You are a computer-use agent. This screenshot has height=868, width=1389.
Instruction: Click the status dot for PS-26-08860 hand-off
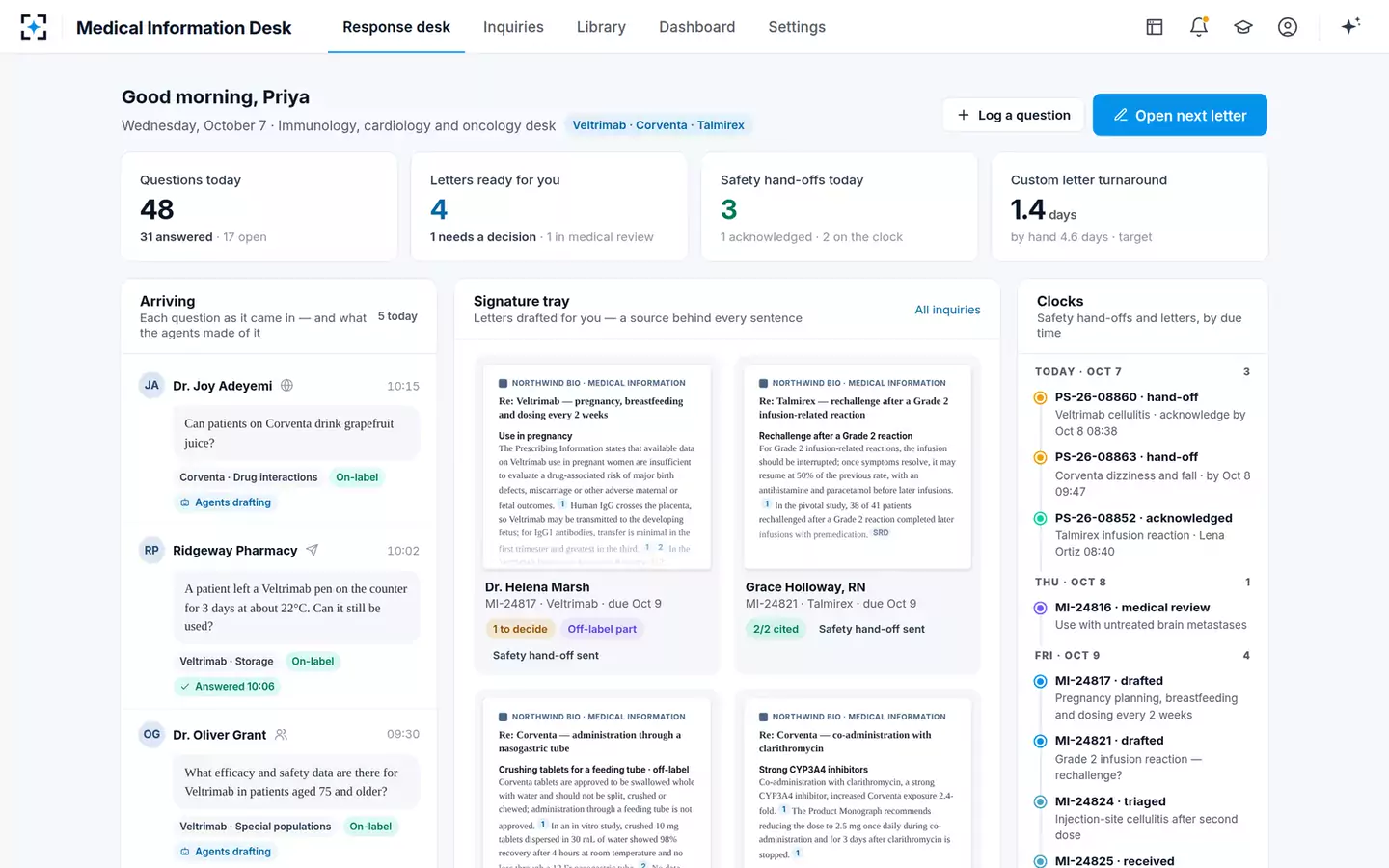[1040, 397]
